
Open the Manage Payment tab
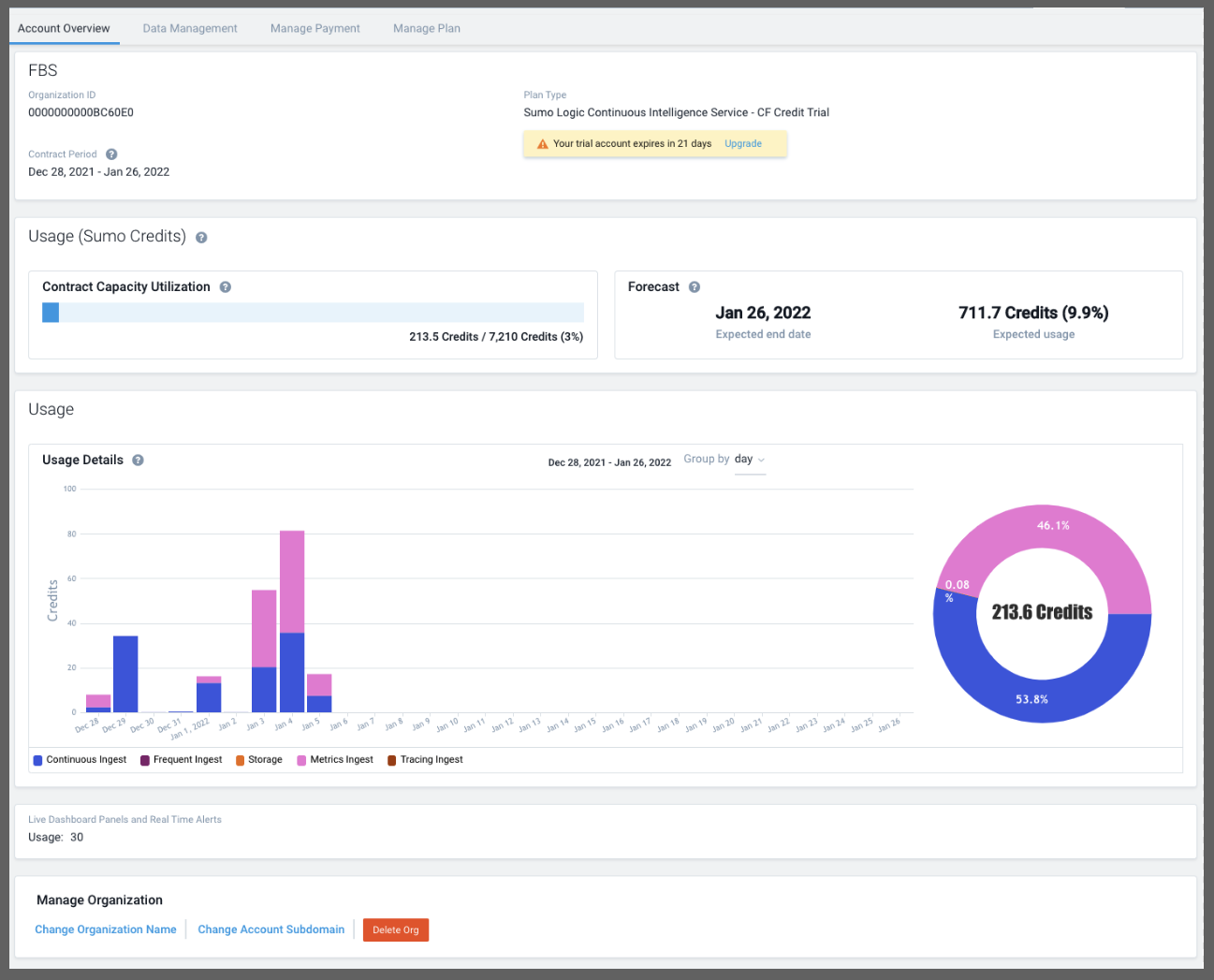[x=315, y=28]
